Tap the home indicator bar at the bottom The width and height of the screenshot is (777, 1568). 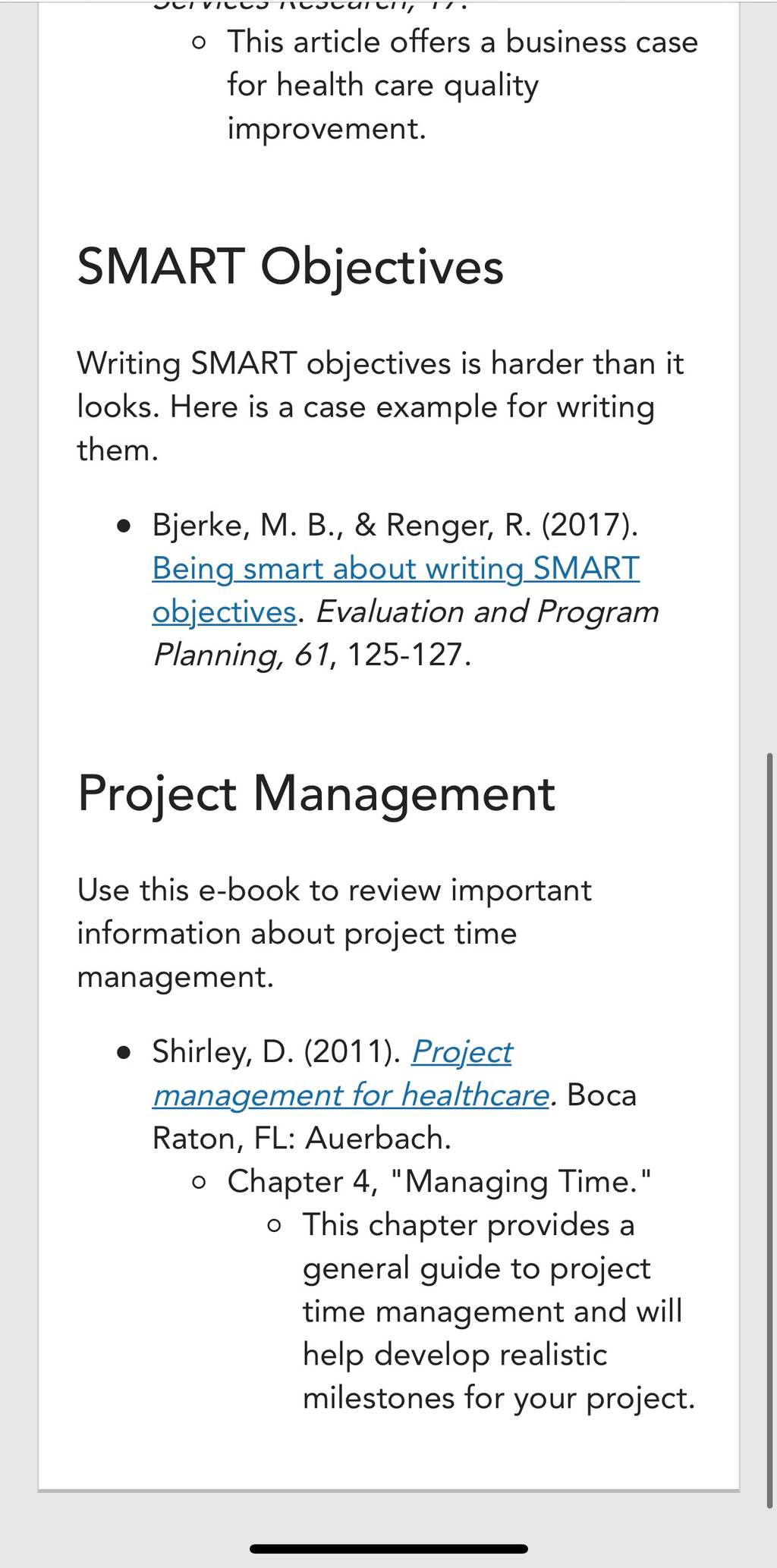388,1548
